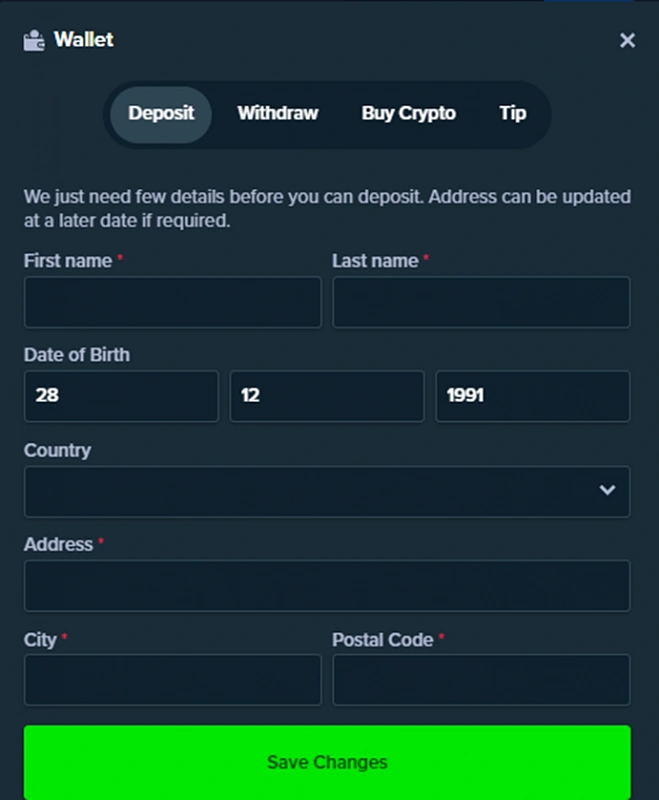Select the Postal Code input field
Screen dimensions: 659x800
(482, 680)
